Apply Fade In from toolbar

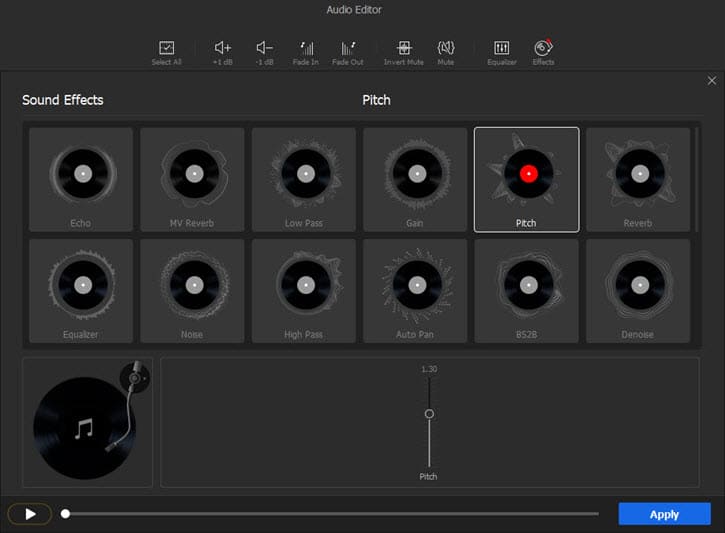coord(306,53)
